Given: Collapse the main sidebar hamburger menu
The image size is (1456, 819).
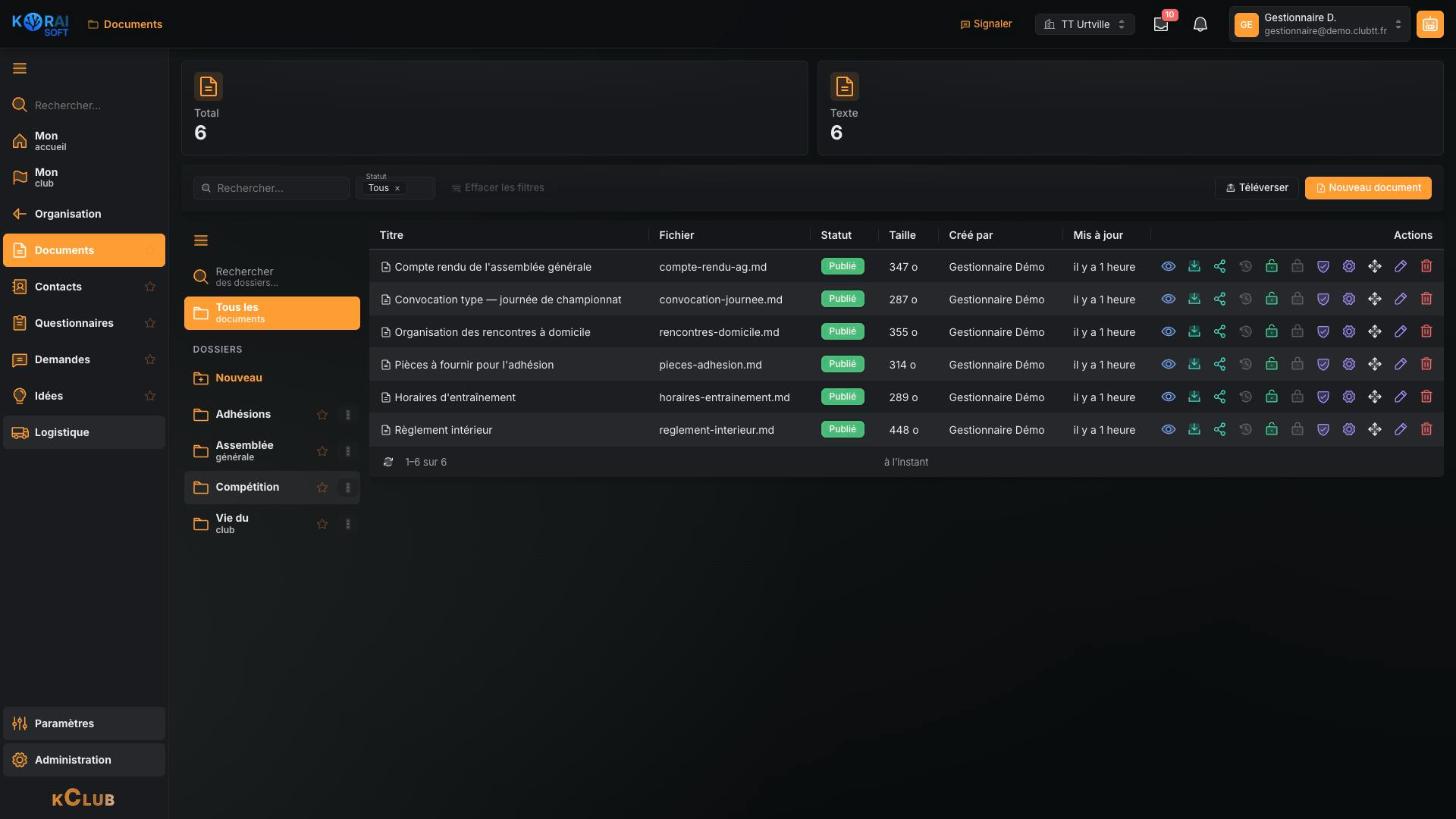Looking at the screenshot, I should pyautogui.click(x=19, y=68).
